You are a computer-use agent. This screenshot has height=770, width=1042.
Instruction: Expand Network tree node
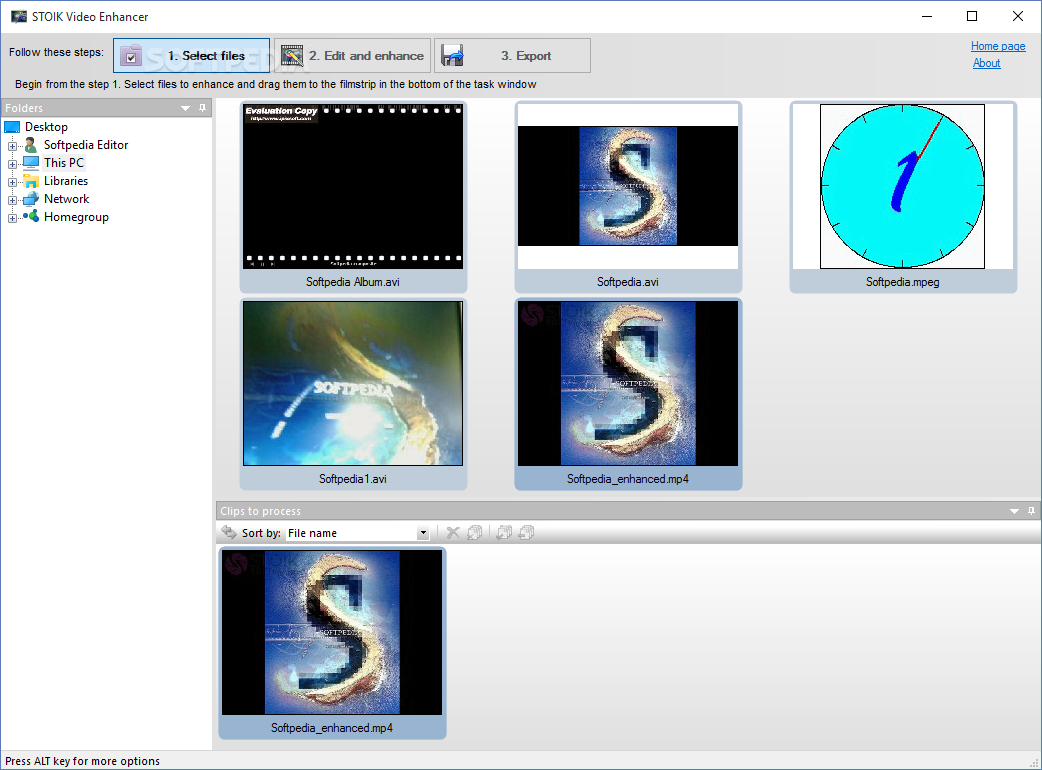(x=12, y=199)
